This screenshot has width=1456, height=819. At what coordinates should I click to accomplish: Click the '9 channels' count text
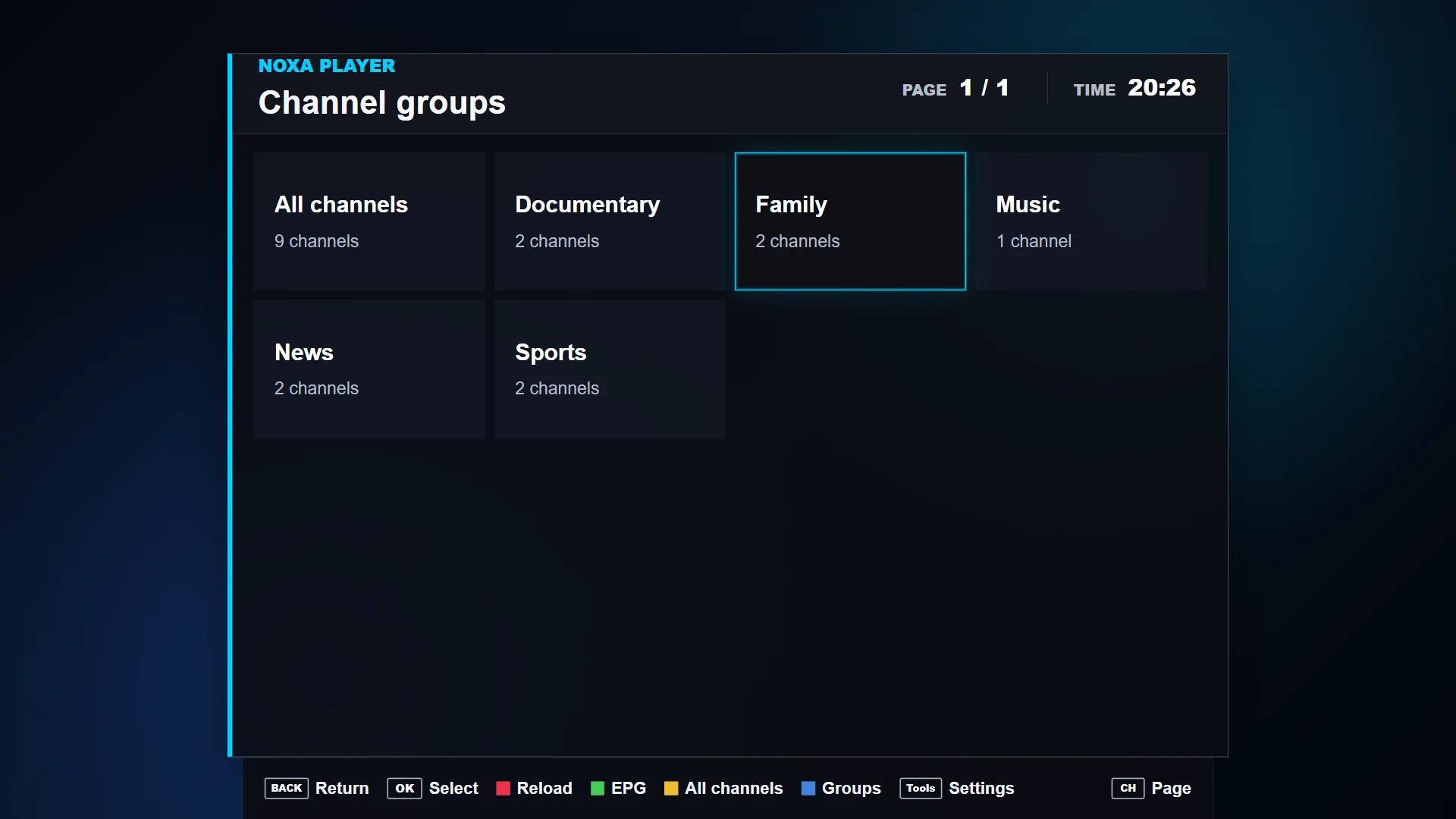(x=316, y=241)
